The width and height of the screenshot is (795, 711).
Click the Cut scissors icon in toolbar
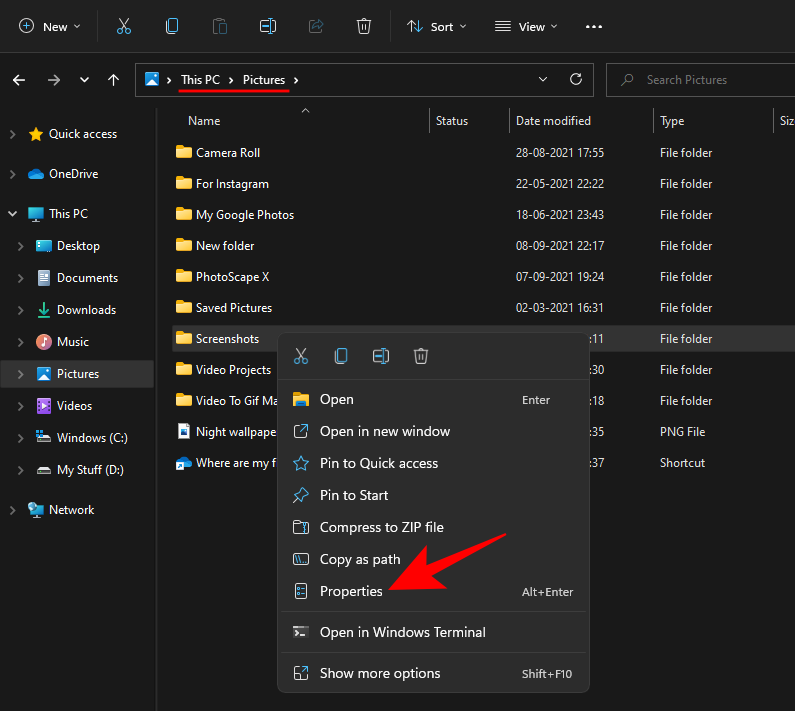(124, 27)
